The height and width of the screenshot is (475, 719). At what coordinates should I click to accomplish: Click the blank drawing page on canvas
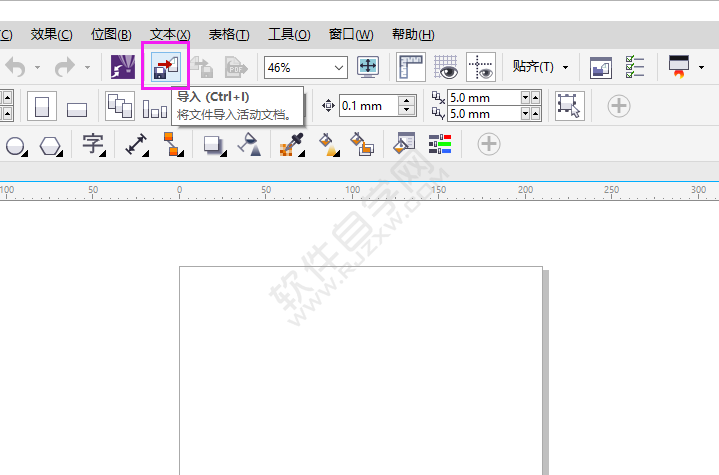(361, 370)
